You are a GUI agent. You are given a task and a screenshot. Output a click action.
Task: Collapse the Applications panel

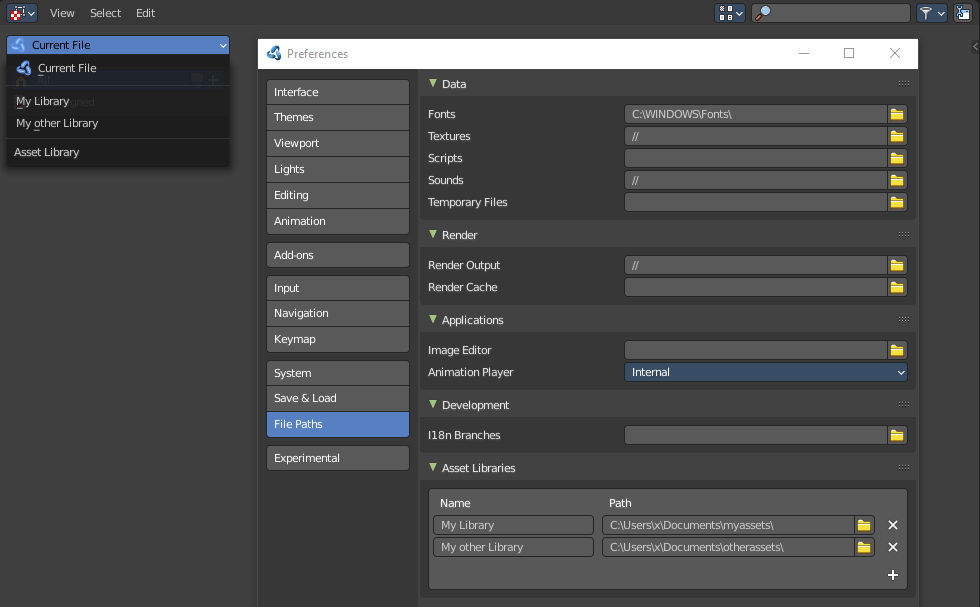(x=432, y=319)
